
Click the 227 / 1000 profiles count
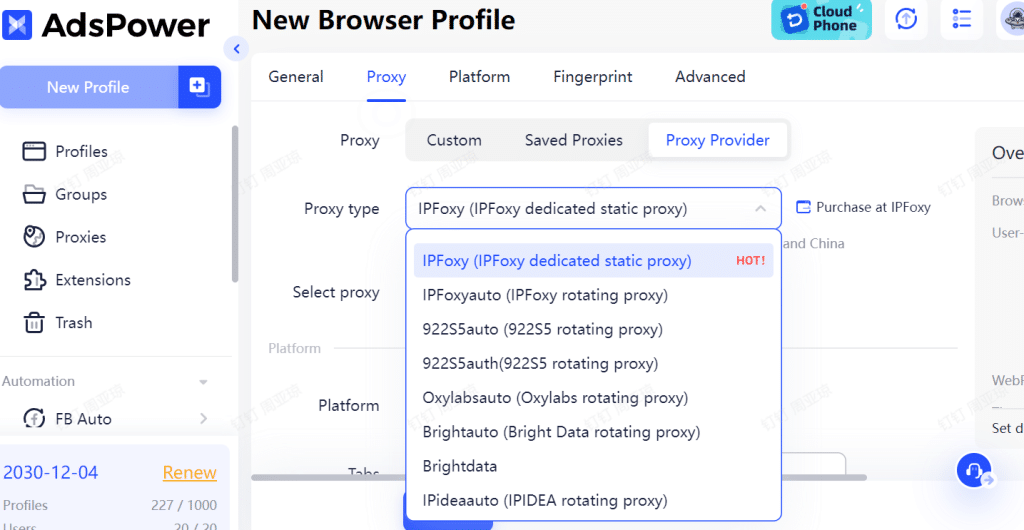pyautogui.click(x=182, y=505)
